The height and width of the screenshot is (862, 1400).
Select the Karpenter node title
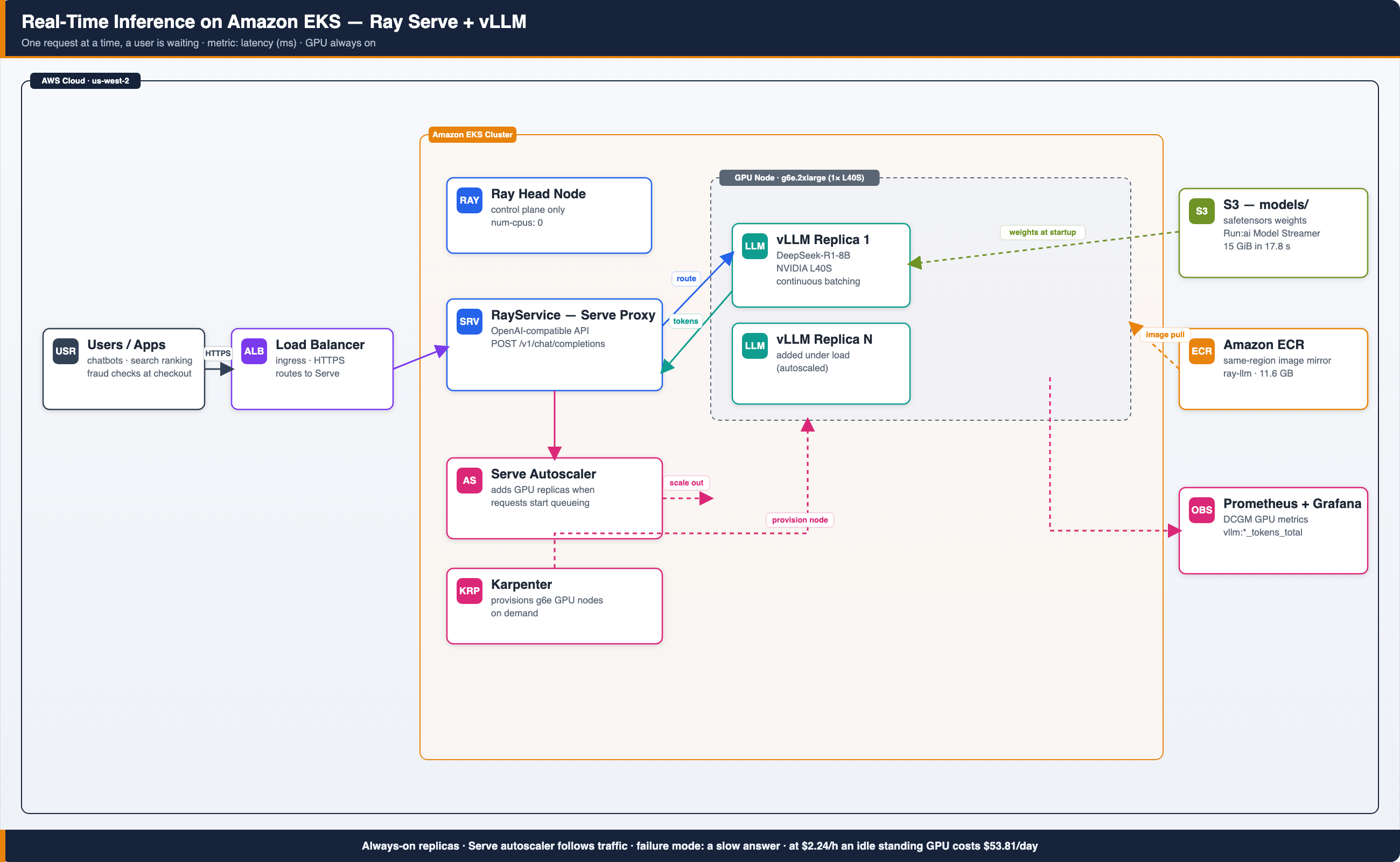tap(521, 585)
